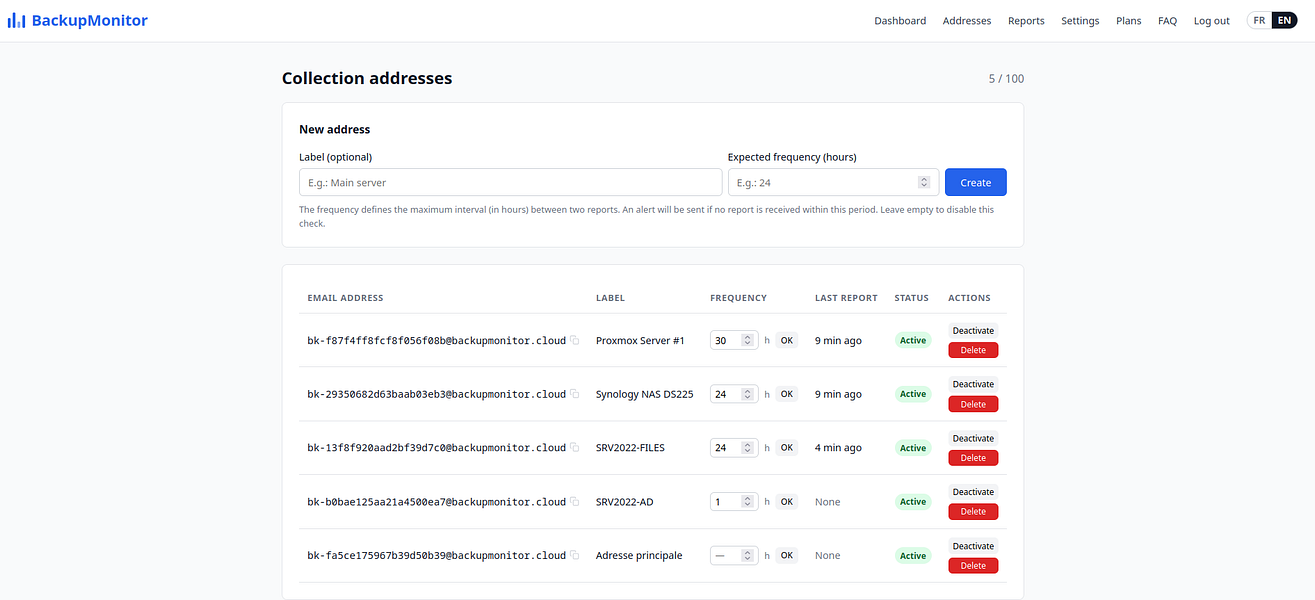
Task: Focus the Label (optional) input field
Action: pyautogui.click(x=510, y=182)
